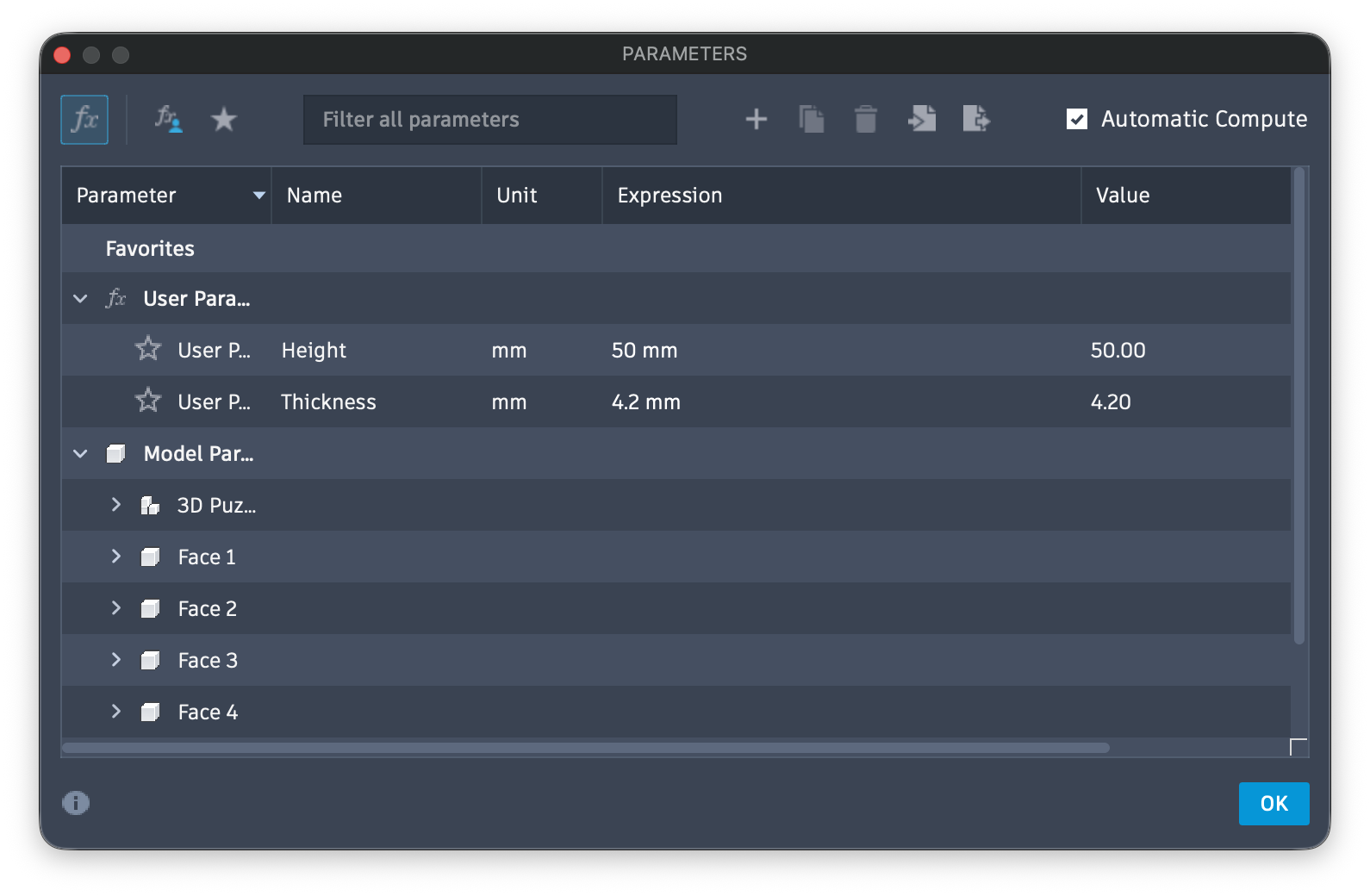
Task: Click the Face 1 body icon
Action: pyautogui.click(x=150, y=557)
